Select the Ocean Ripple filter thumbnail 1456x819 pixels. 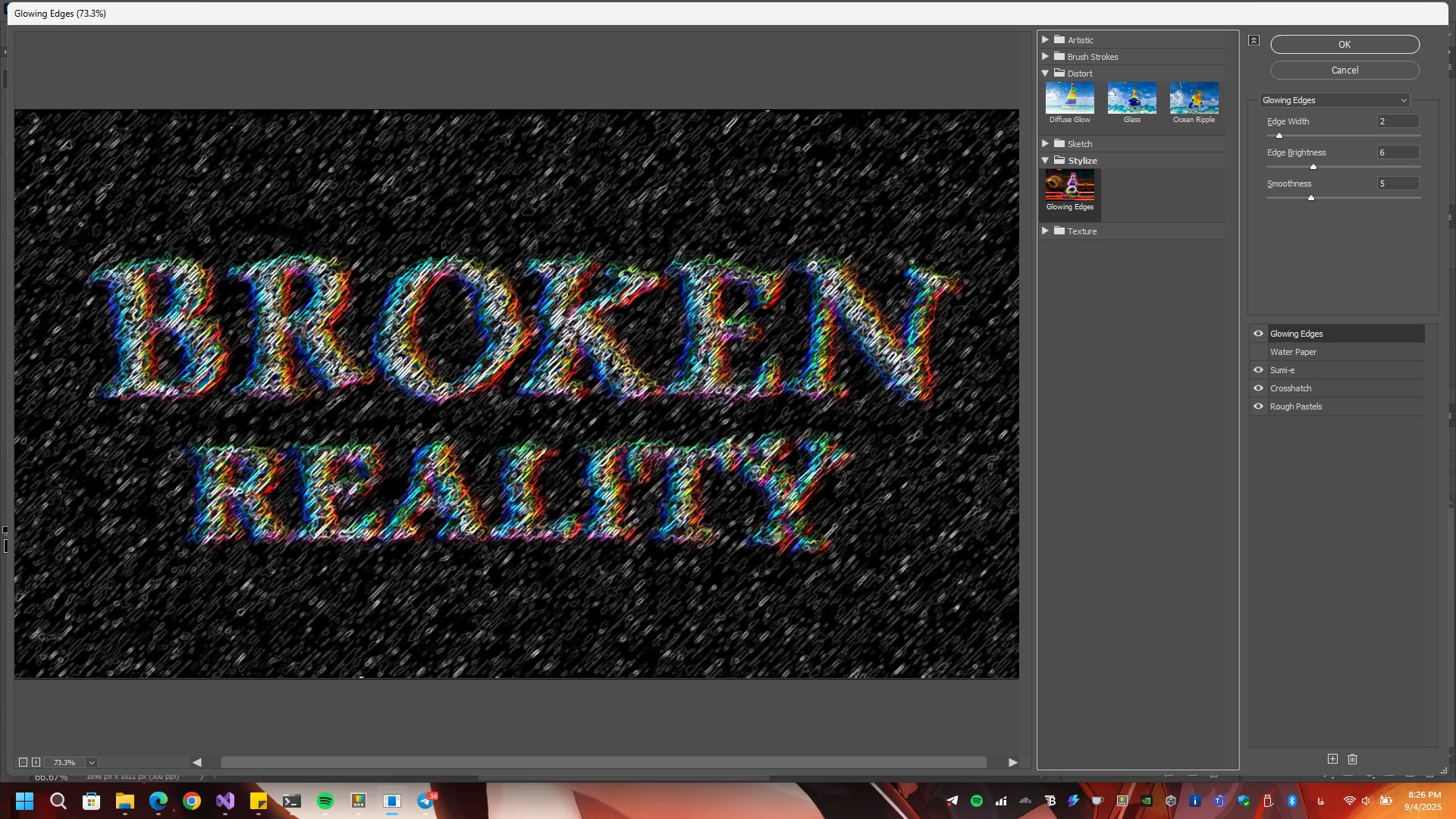pos(1194,99)
